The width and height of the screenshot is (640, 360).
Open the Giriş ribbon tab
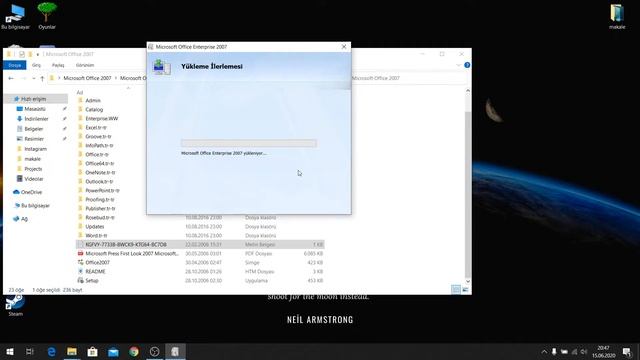click(36, 65)
